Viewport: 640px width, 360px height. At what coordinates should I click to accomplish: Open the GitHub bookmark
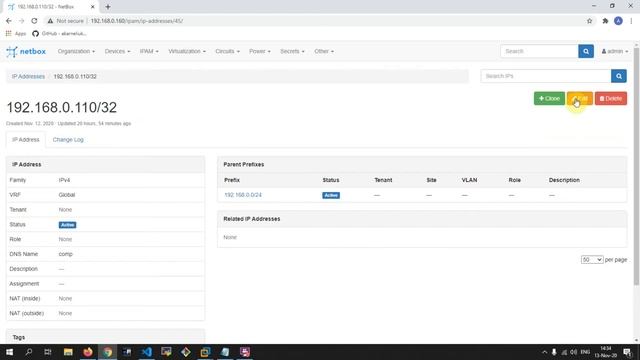[59, 33]
